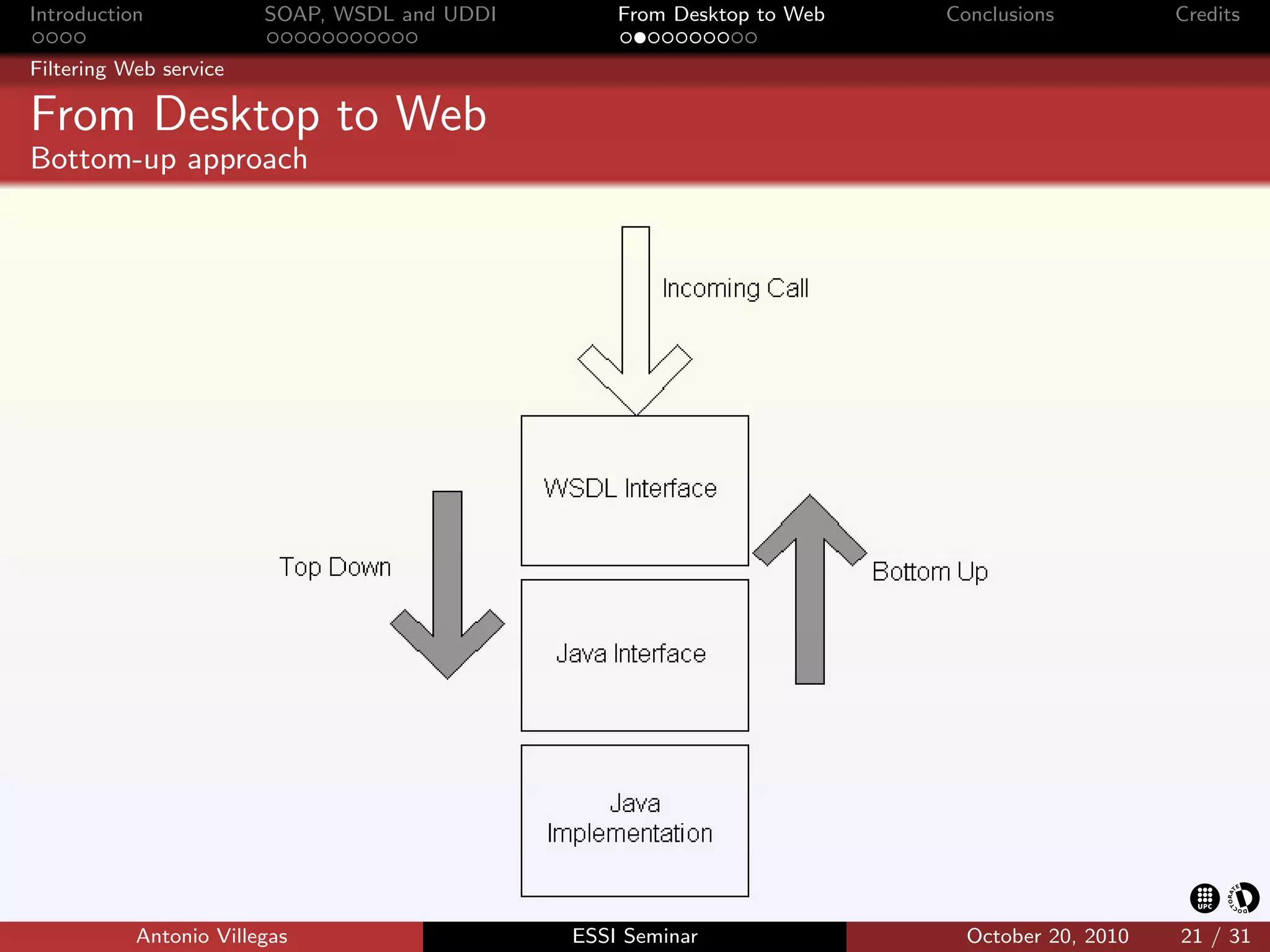The width and height of the screenshot is (1270, 952).
Task: Click the gray Top Down arrow
Action: (x=447, y=584)
